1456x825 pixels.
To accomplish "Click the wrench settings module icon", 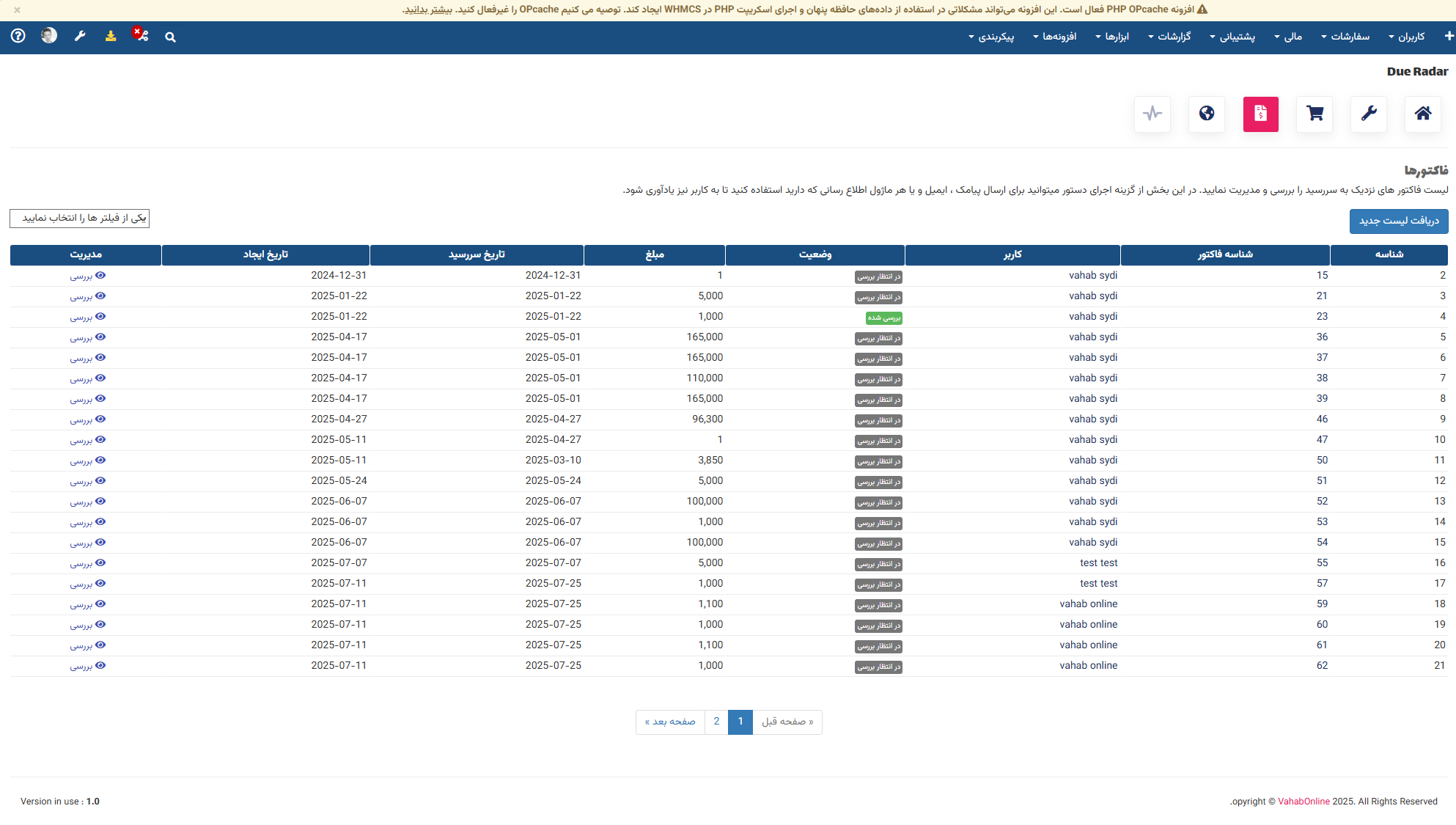I will tap(1369, 114).
